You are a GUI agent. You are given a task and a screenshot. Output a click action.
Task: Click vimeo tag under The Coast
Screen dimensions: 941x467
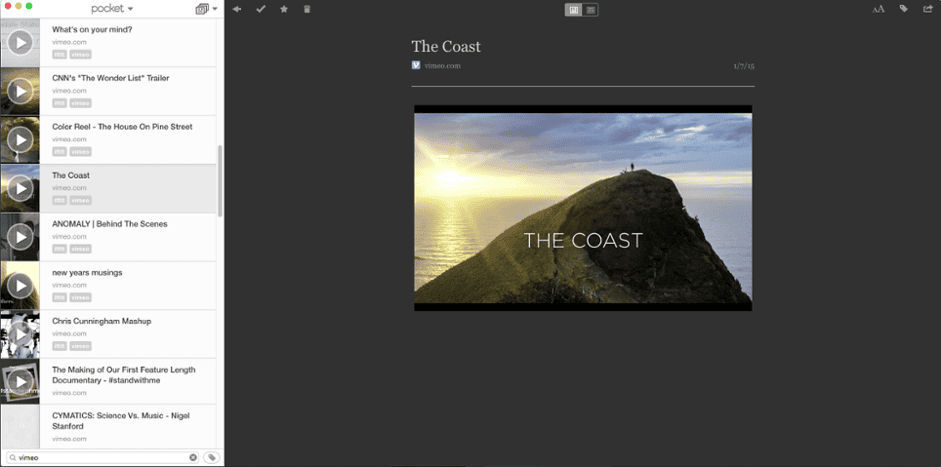(80, 200)
